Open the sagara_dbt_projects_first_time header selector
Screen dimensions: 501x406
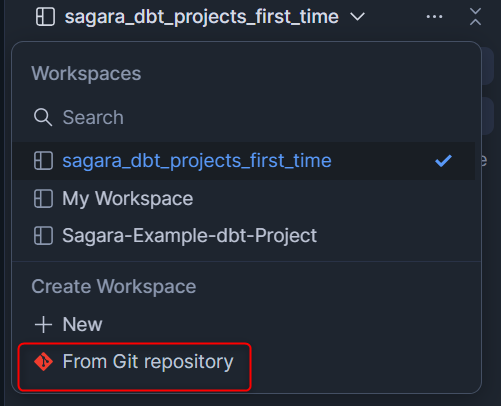(x=201, y=17)
